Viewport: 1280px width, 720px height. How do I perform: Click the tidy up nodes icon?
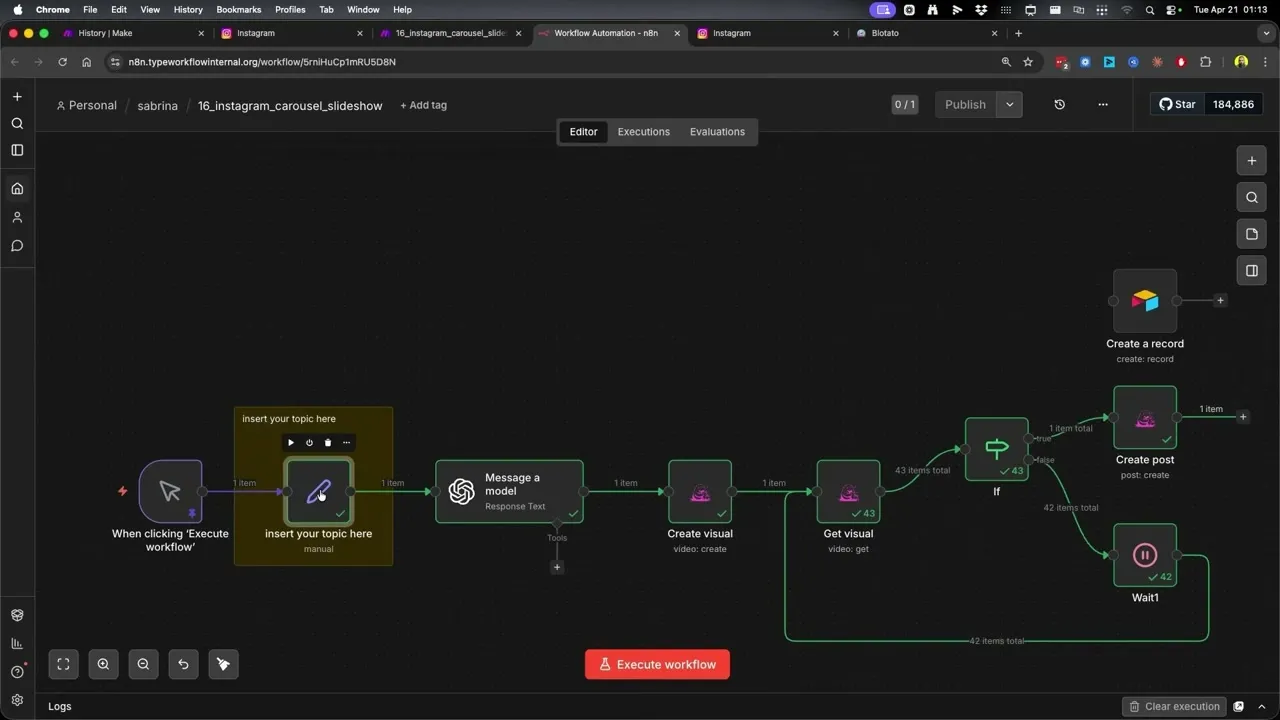tap(223, 664)
